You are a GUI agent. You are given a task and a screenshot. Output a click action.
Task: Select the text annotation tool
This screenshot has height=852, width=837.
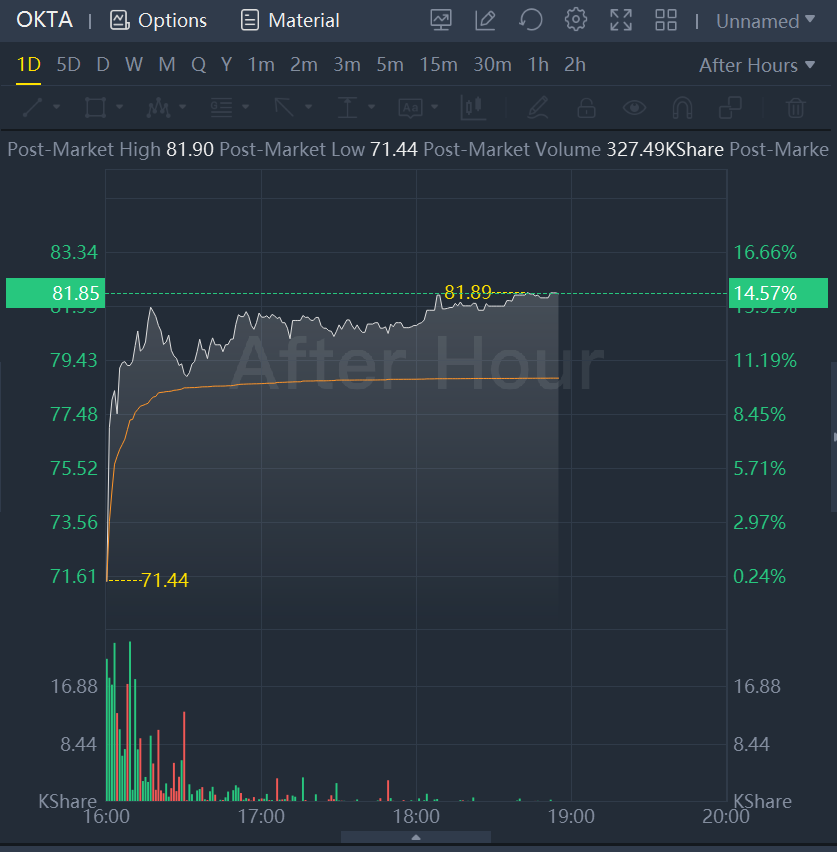click(410, 108)
